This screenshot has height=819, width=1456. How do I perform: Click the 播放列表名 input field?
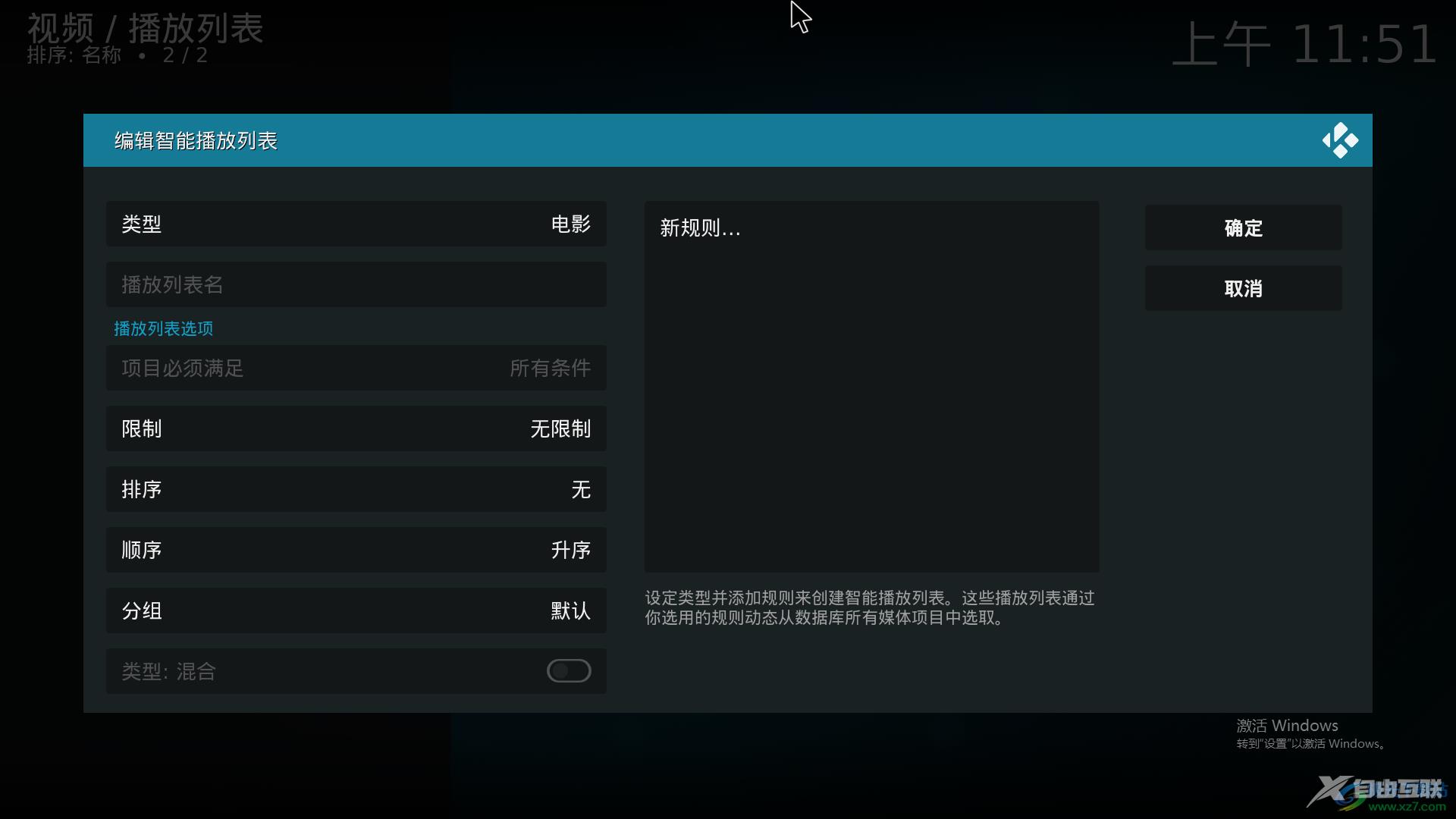(x=356, y=284)
